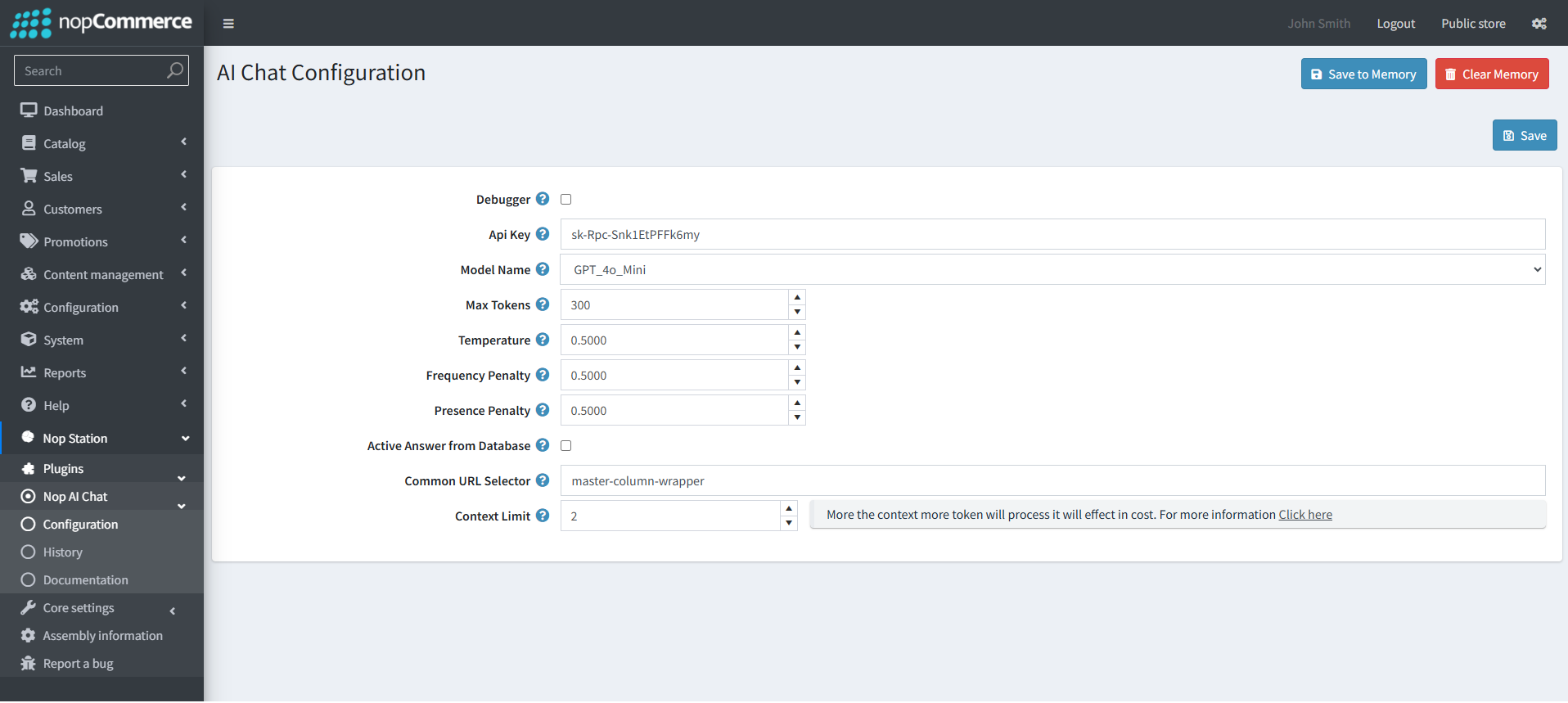Open the Reports menu

click(x=101, y=372)
